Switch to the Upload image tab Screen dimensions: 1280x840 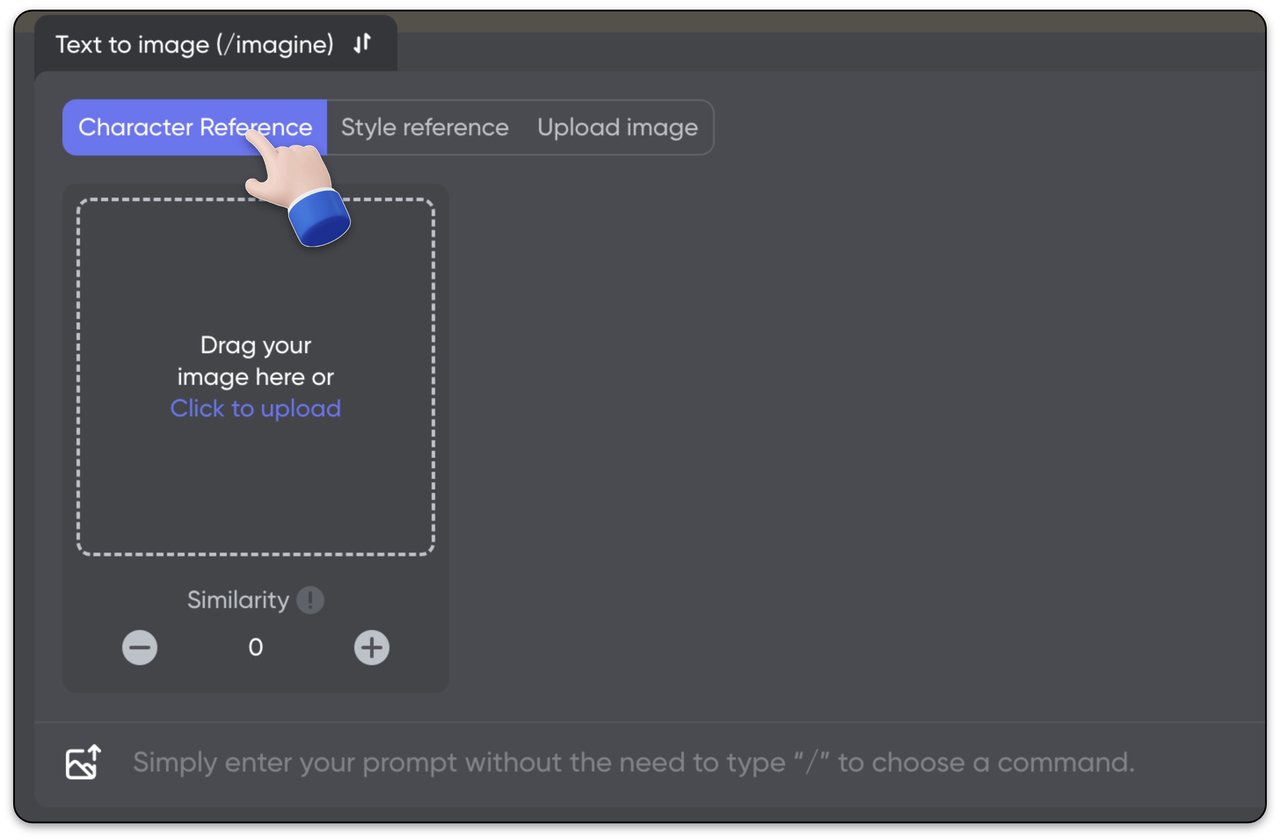[618, 127]
